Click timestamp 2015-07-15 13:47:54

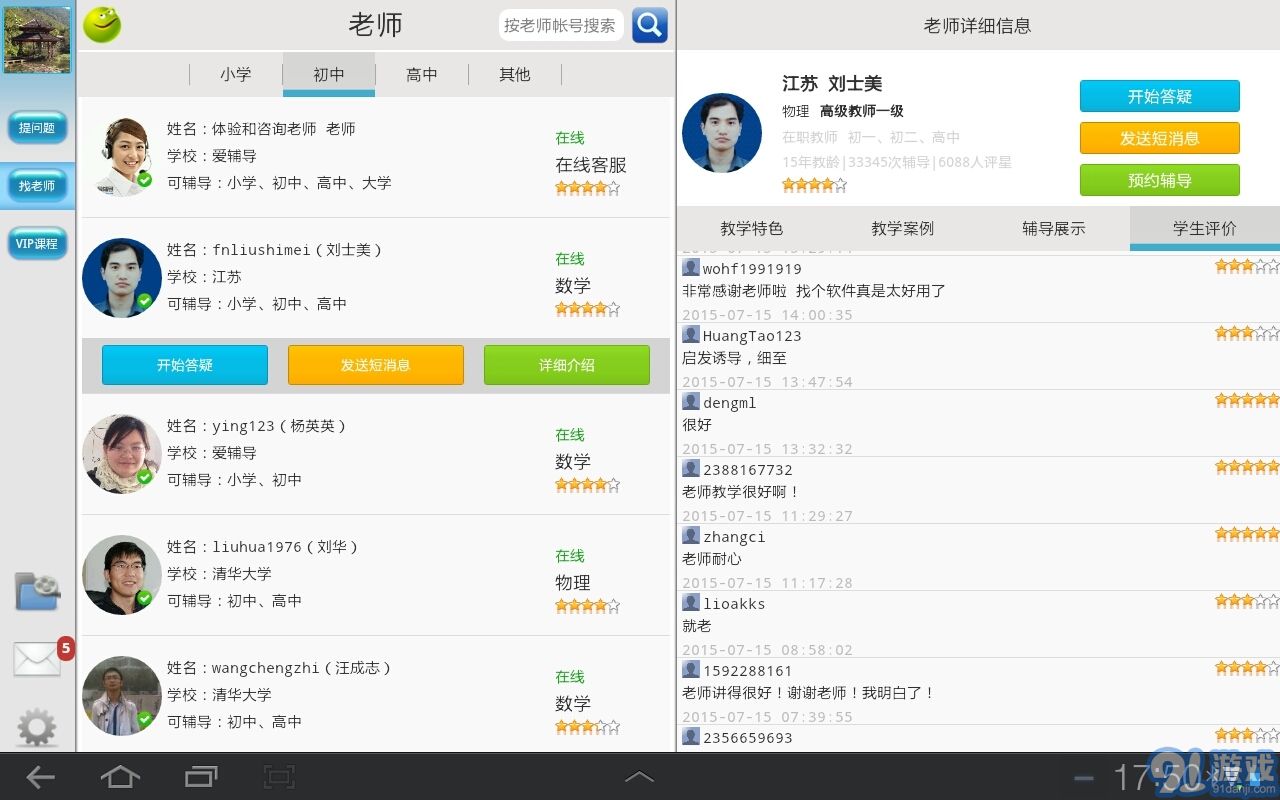[x=767, y=382]
